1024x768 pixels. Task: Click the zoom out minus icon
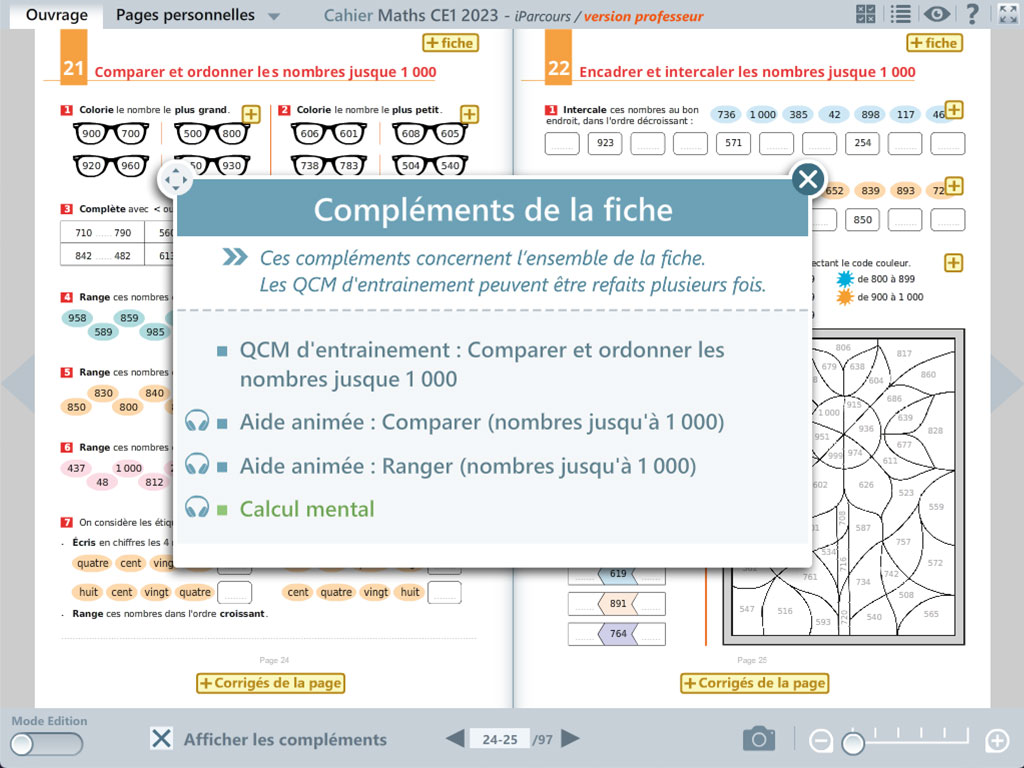tap(820, 741)
